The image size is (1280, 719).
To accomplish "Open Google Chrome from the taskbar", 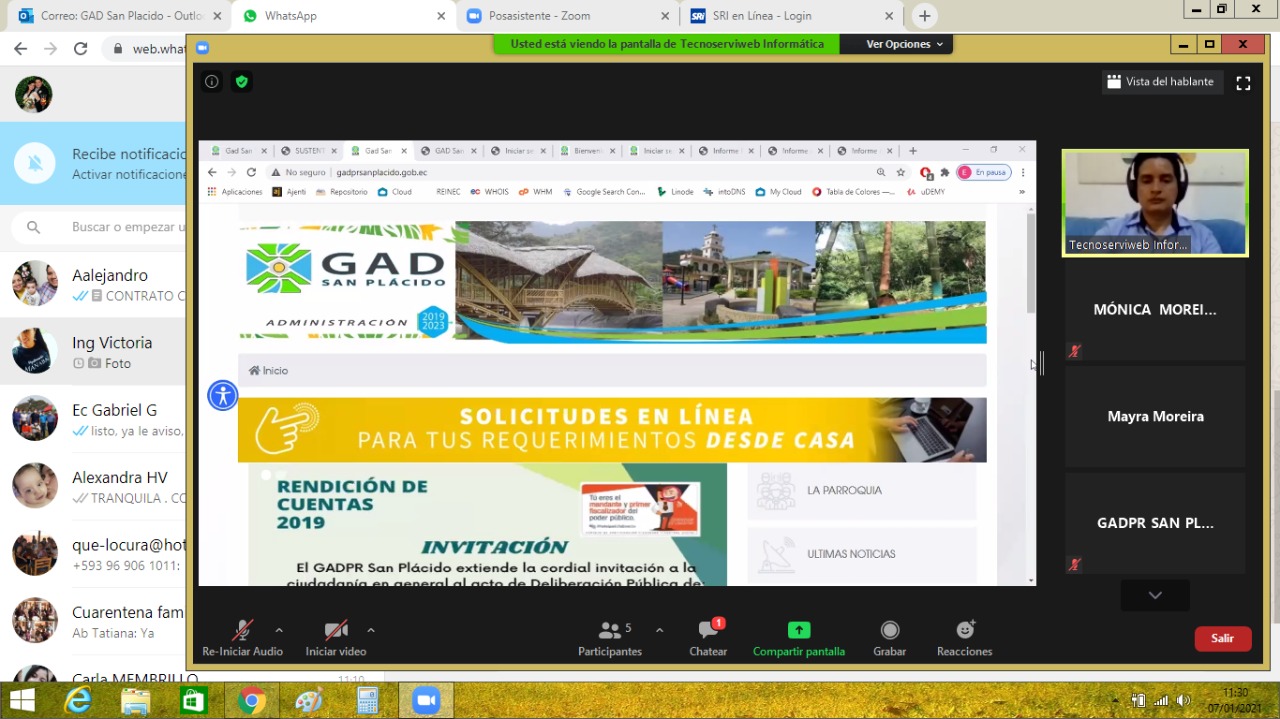I will 251,701.
